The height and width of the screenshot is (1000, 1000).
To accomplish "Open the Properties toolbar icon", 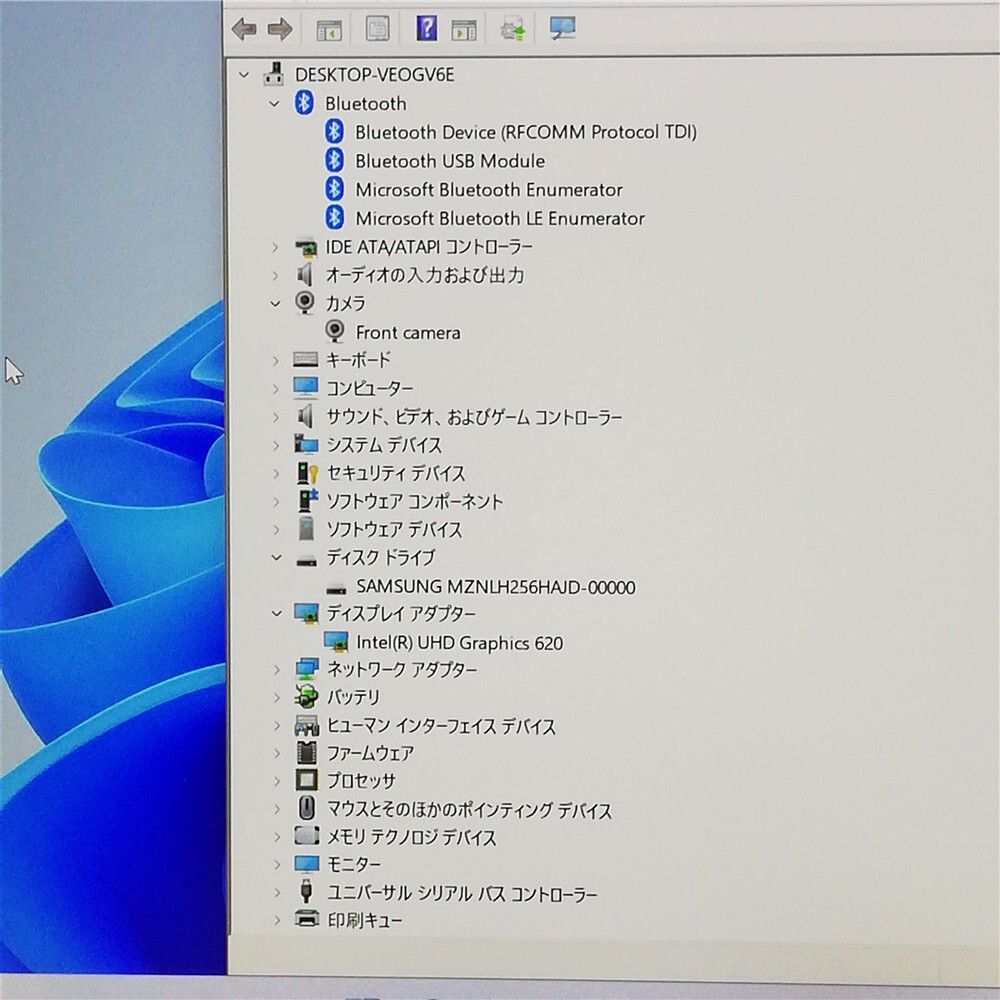I will [x=378, y=29].
